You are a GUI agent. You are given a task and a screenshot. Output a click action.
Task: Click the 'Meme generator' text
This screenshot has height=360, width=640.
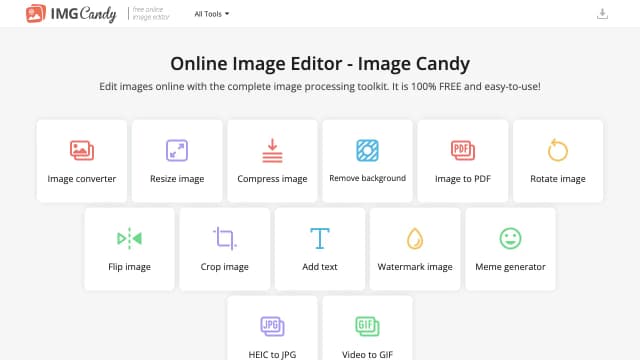pyautogui.click(x=510, y=267)
